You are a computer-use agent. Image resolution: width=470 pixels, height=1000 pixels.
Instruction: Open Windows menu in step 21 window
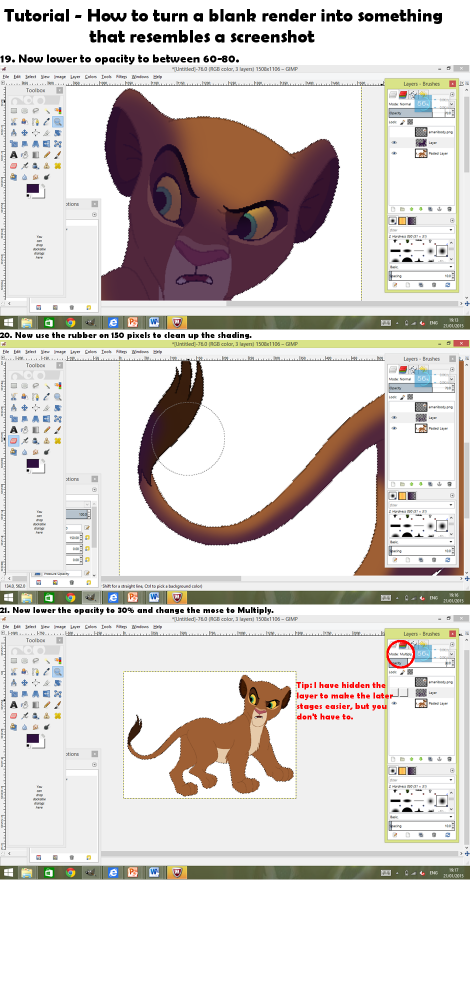[x=140, y=627]
